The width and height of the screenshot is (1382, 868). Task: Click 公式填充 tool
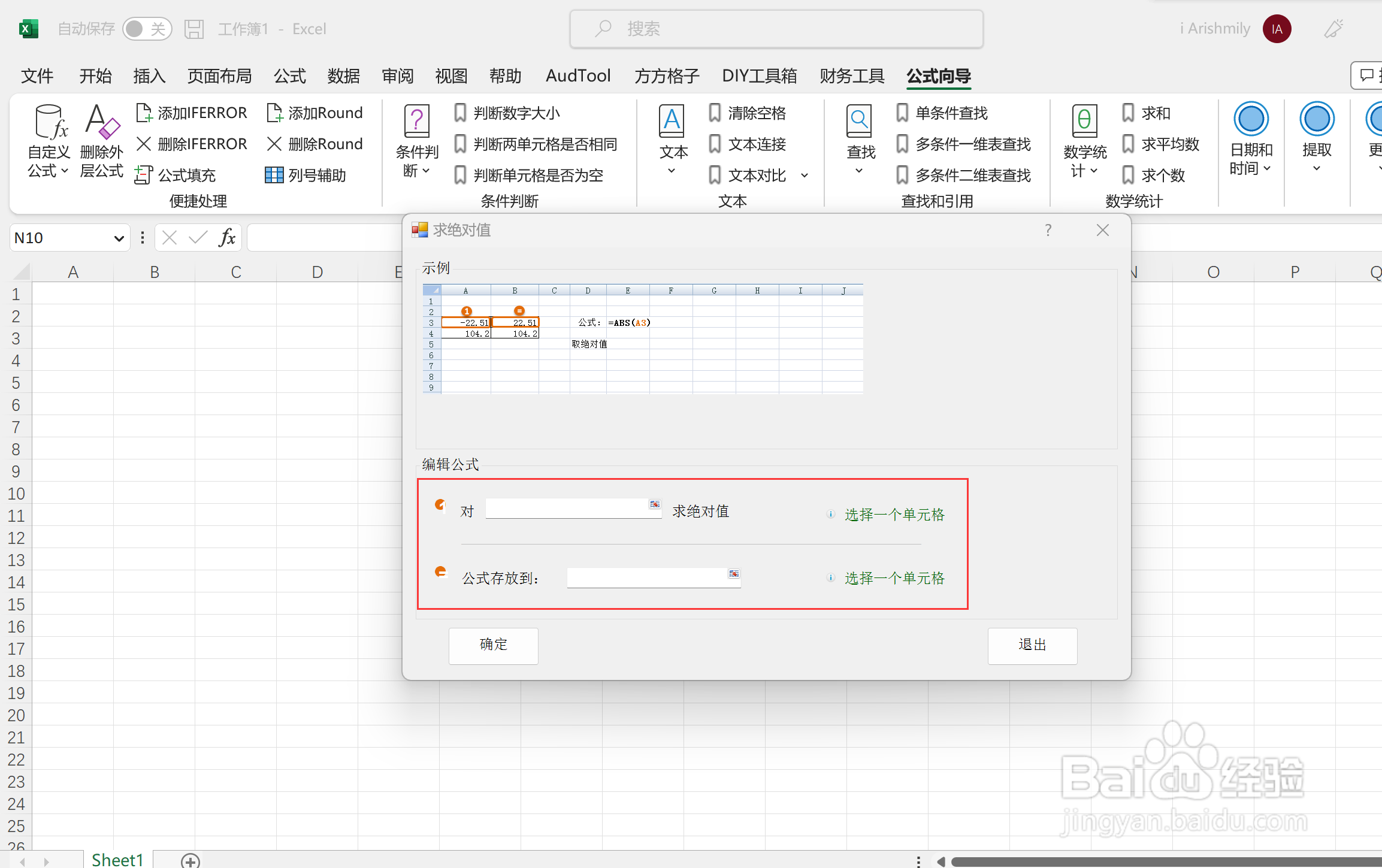click(x=176, y=175)
